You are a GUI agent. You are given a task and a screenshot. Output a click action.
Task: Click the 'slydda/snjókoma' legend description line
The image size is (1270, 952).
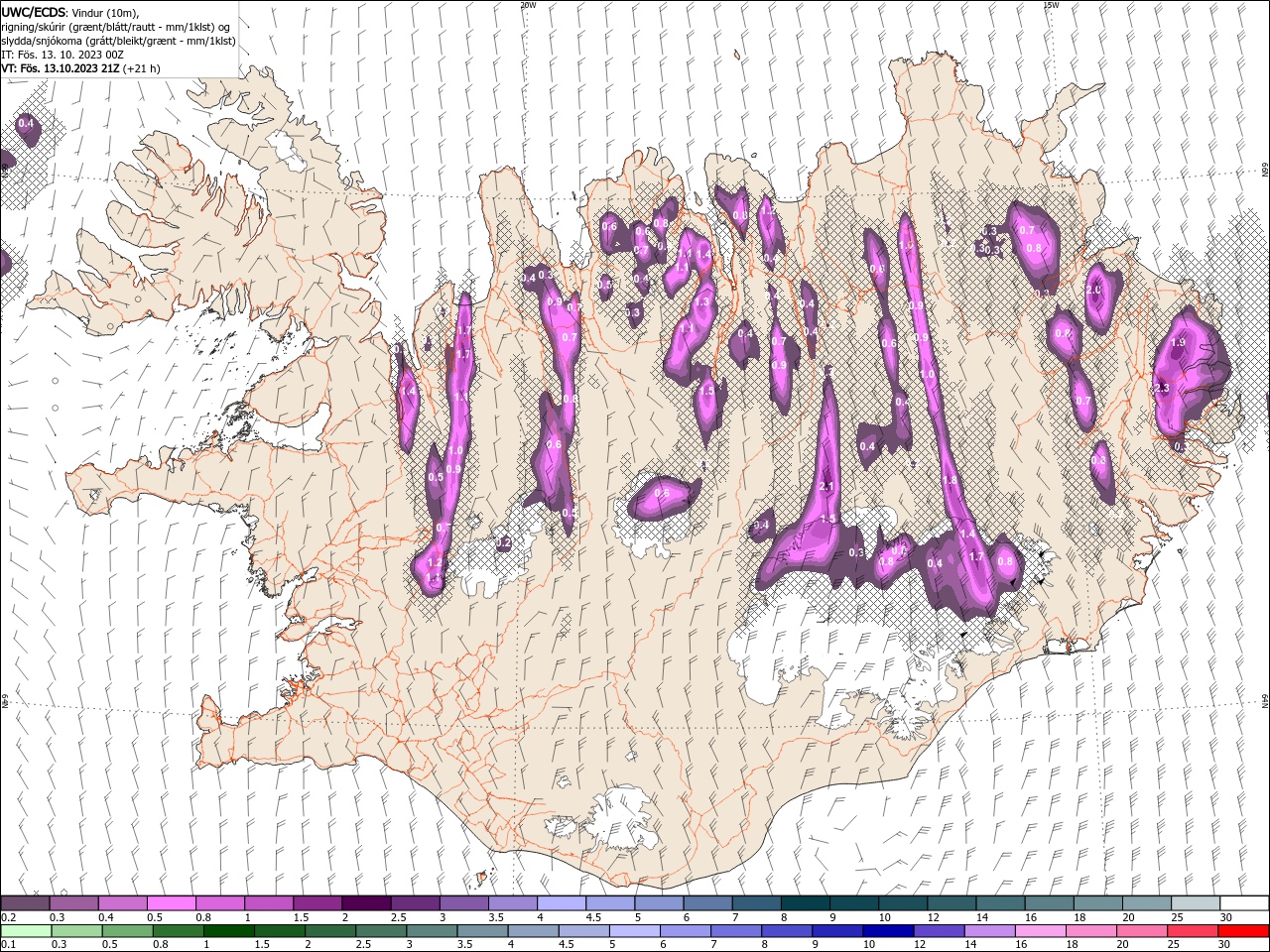coord(118,41)
